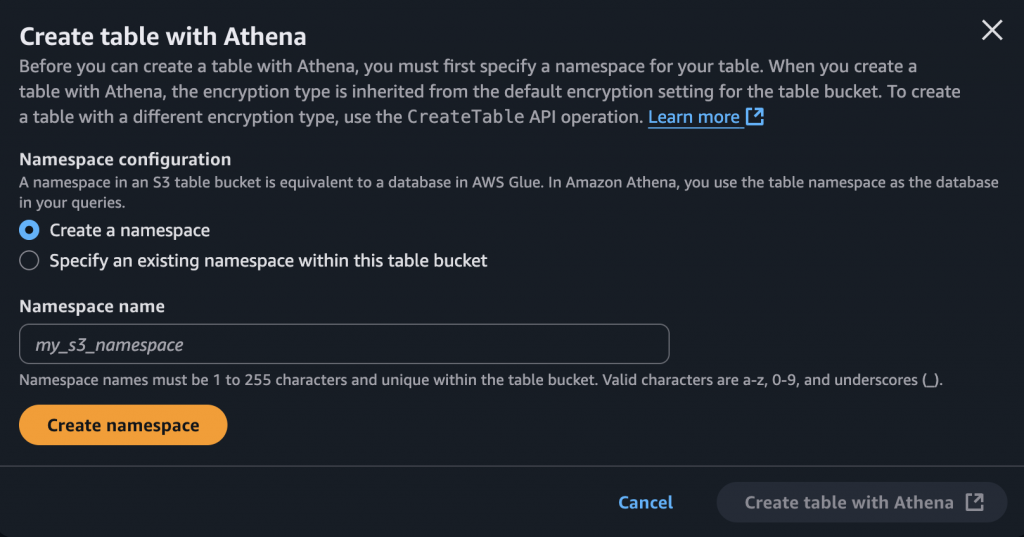Click the "Specify an existing namespace" label text
This screenshot has width=1024, height=537.
[x=268, y=261]
